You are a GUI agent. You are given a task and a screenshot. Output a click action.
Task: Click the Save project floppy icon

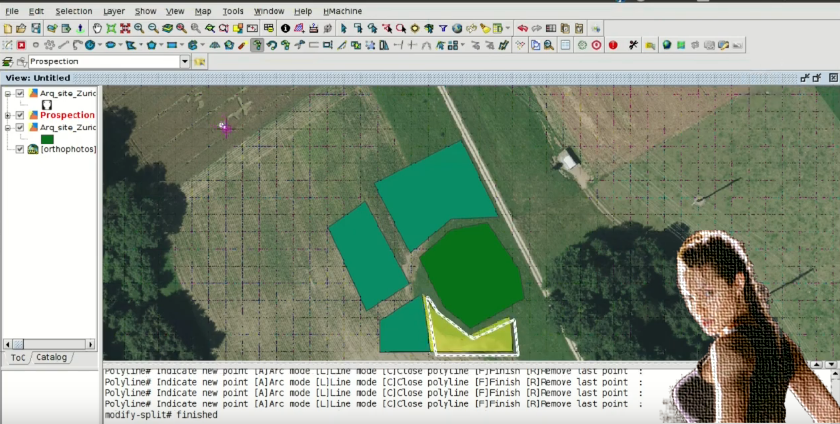(x=36, y=28)
